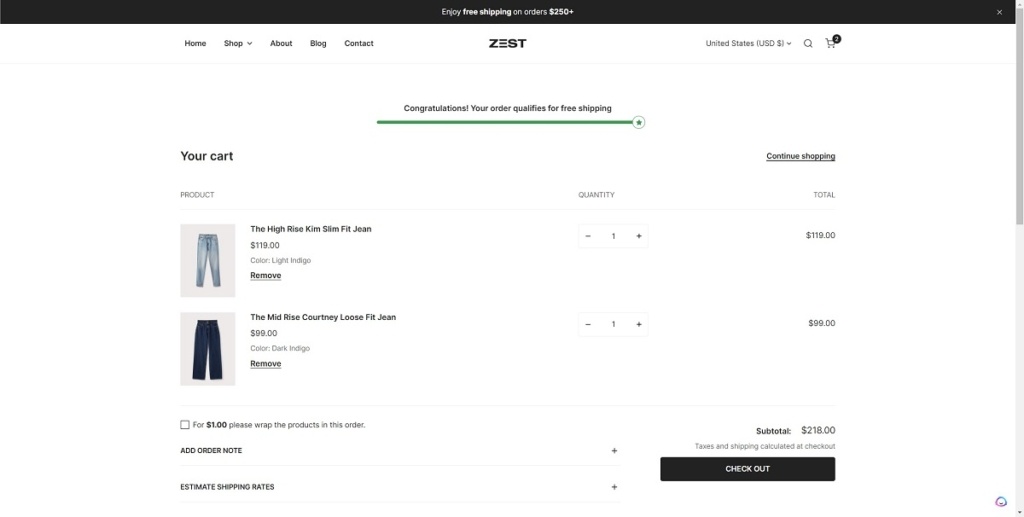This screenshot has height=517, width=1024.
Task: Expand the Shop menu dropdown
Action: [238, 43]
